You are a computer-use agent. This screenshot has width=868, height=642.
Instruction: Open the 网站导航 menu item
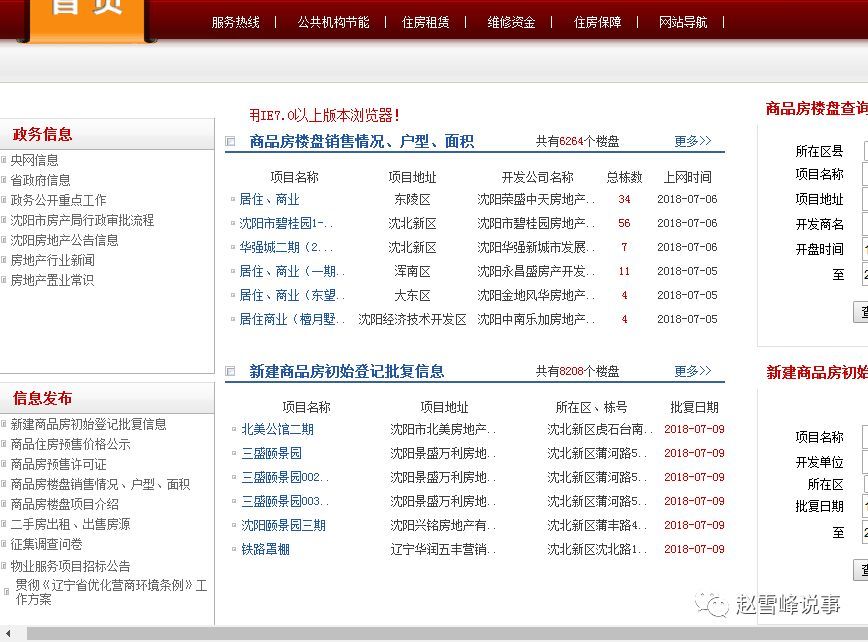click(x=684, y=21)
